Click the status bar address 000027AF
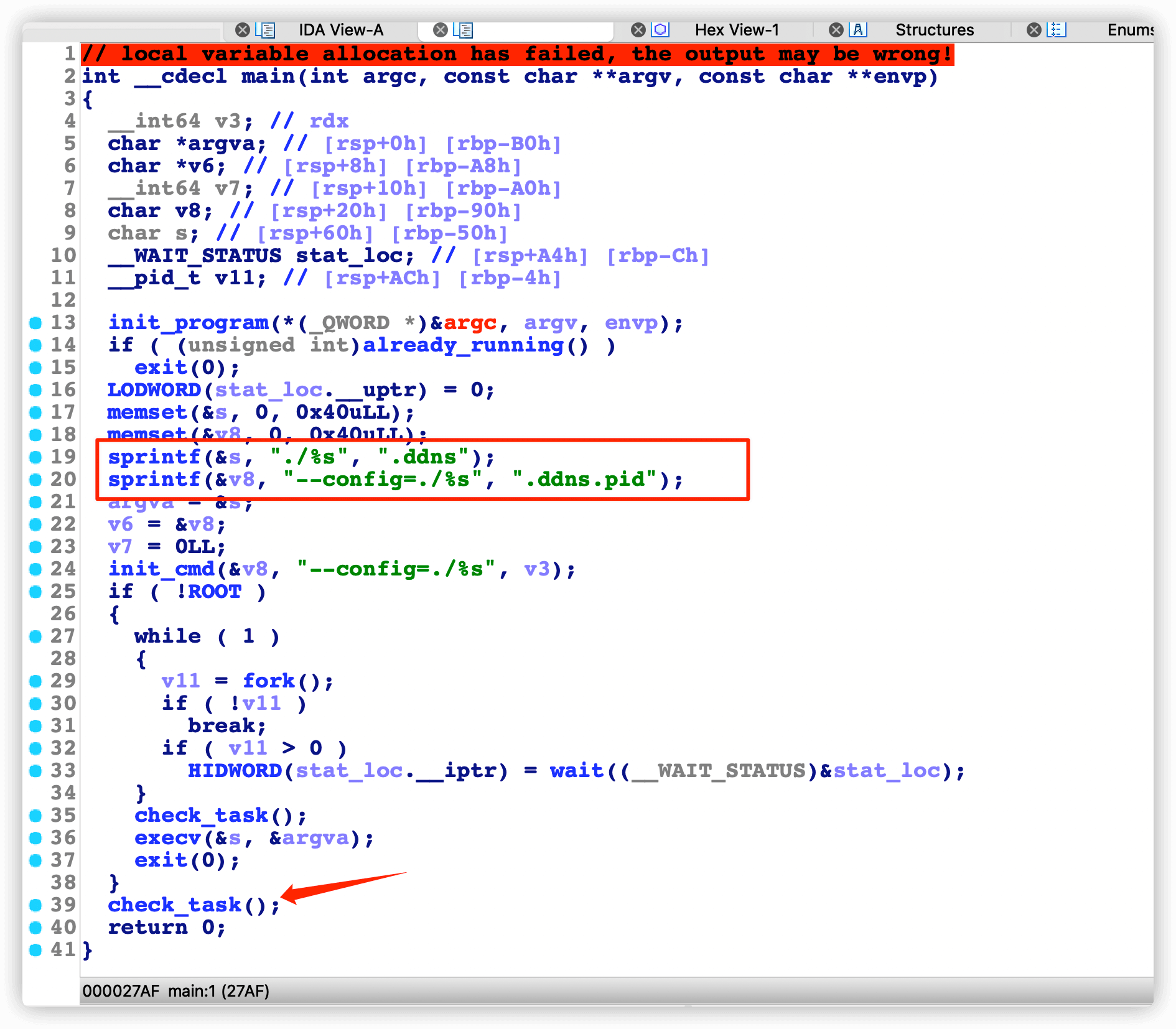The height and width of the screenshot is (1029, 1176). tap(121, 991)
